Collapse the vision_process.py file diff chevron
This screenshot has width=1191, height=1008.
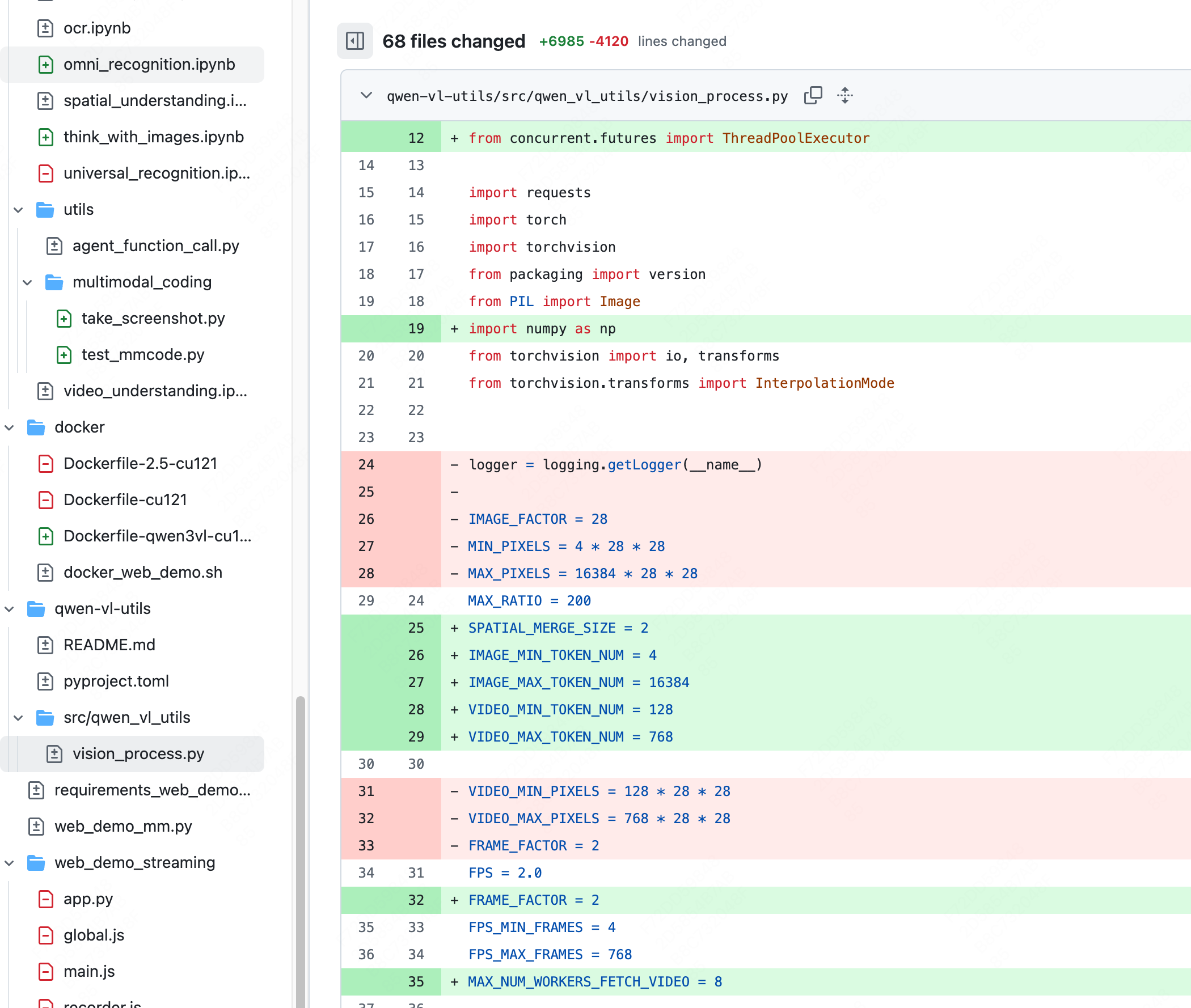point(366,95)
